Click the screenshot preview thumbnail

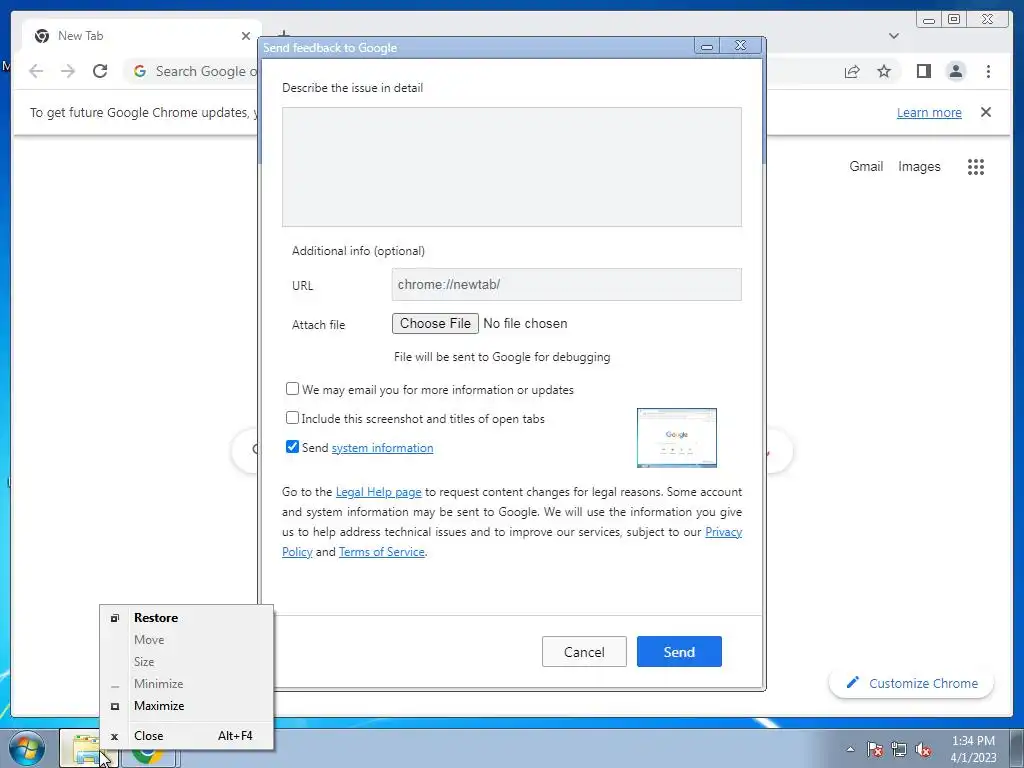coord(677,438)
